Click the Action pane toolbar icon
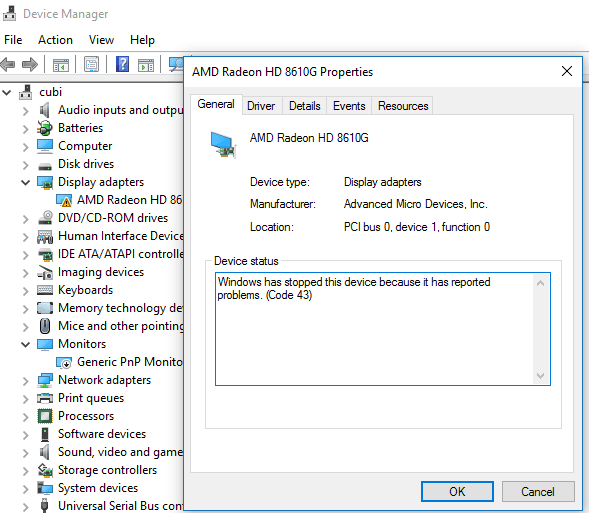 [146, 65]
